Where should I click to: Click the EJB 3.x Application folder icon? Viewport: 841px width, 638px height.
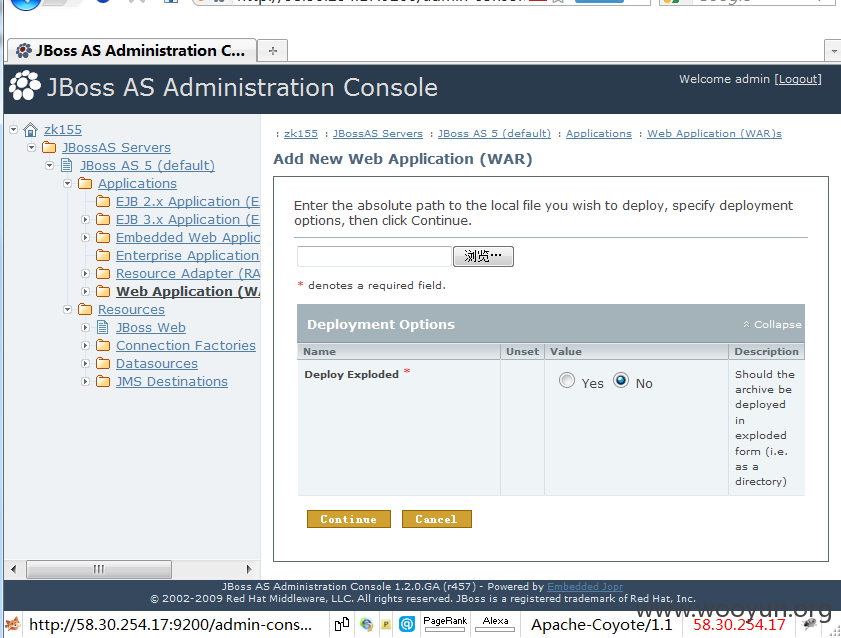click(103, 219)
